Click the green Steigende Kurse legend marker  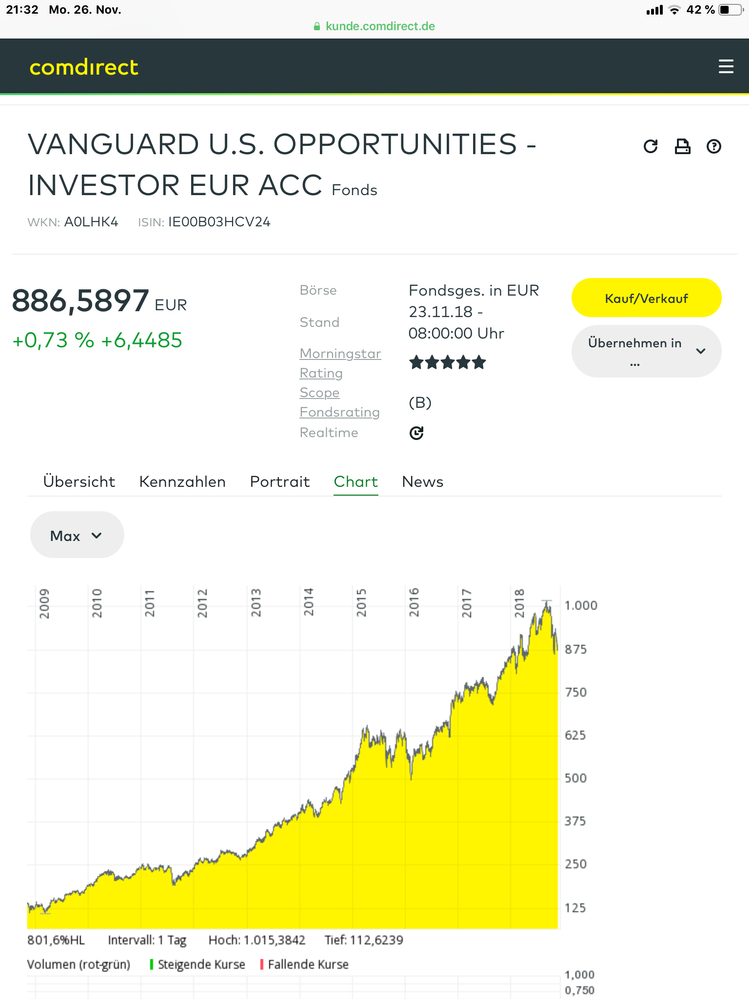pos(152,965)
